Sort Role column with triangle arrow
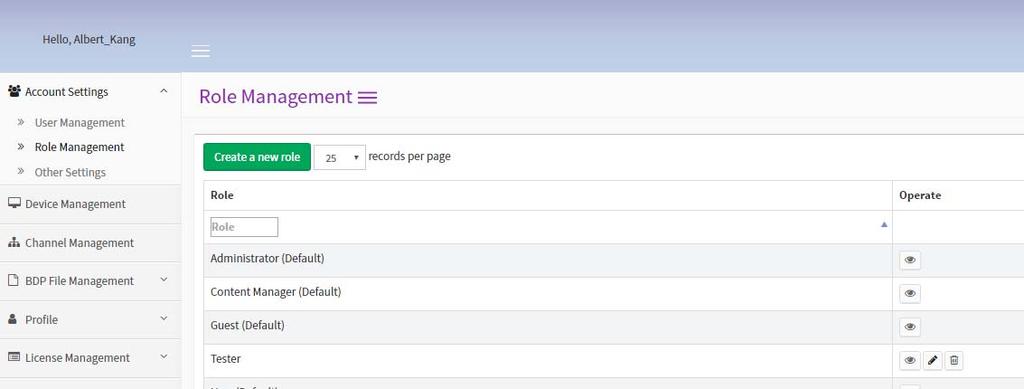1024x389 pixels. tap(884, 225)
